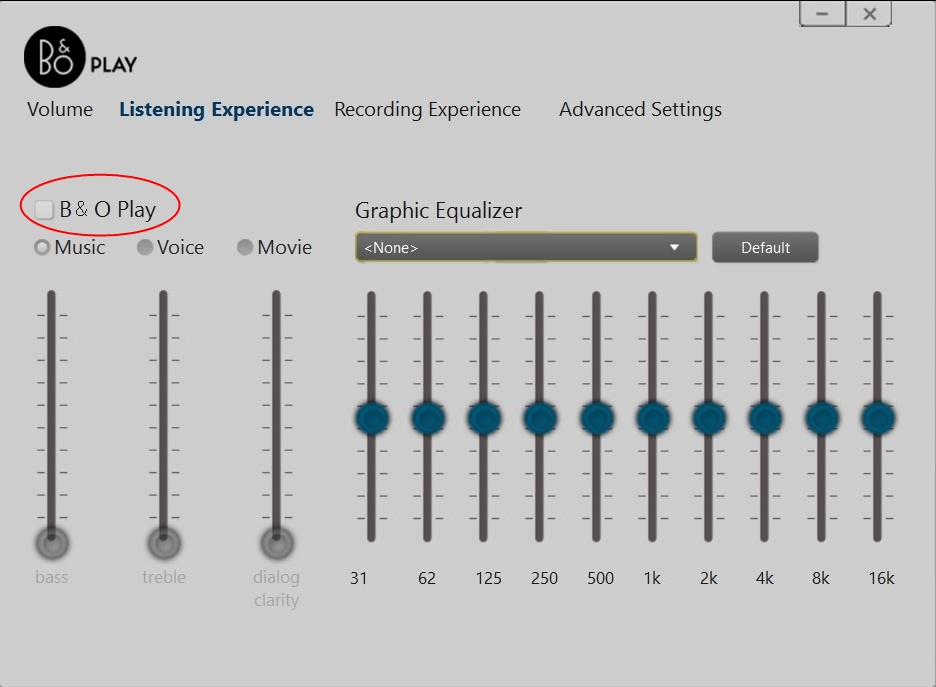This screenshot has width=936, height=687.
Task: Click the bass slider knob
Action: click(52, 543)
